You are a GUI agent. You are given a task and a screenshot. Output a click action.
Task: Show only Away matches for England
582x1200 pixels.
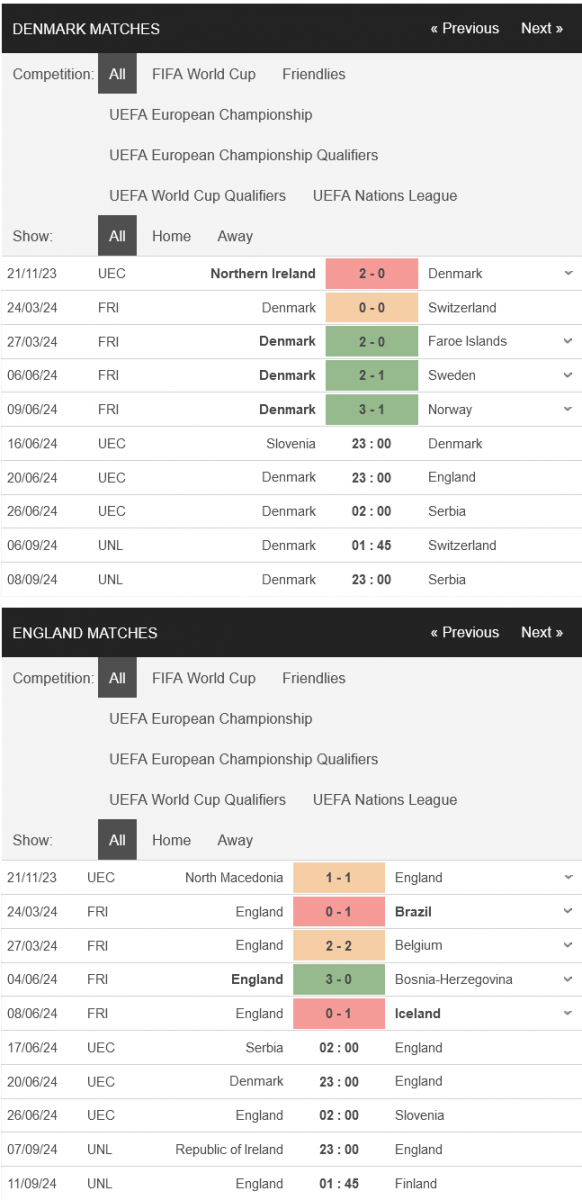(x=235, y=840)
